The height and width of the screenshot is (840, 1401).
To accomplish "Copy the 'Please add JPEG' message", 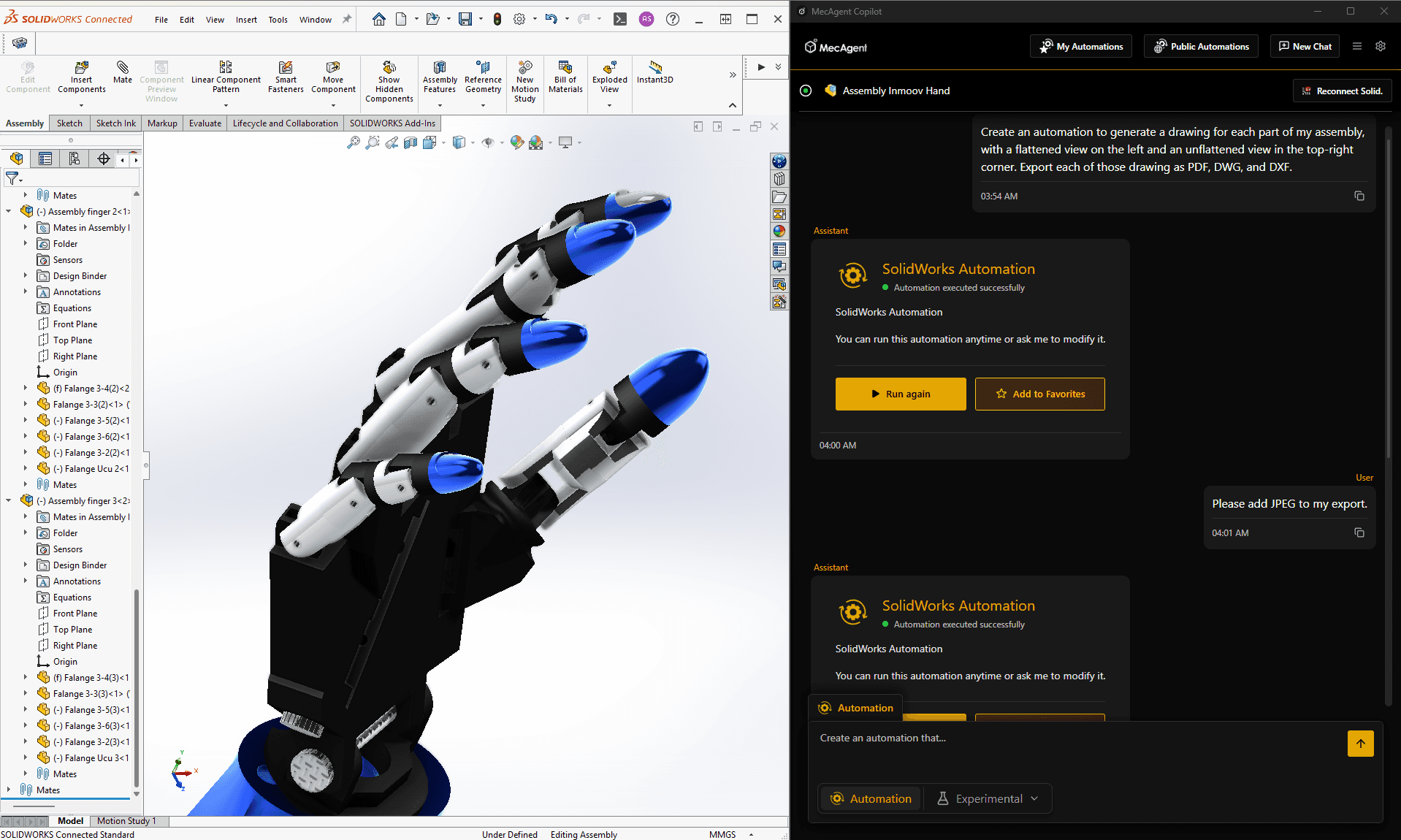I will [x=1359, y=532].
